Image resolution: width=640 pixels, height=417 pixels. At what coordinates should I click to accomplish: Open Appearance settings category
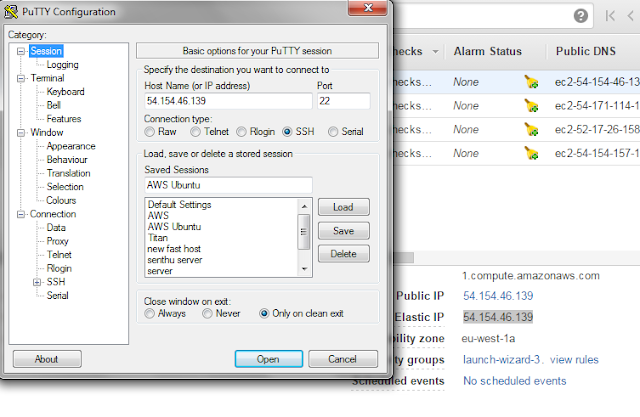click(x=71, y=146)
